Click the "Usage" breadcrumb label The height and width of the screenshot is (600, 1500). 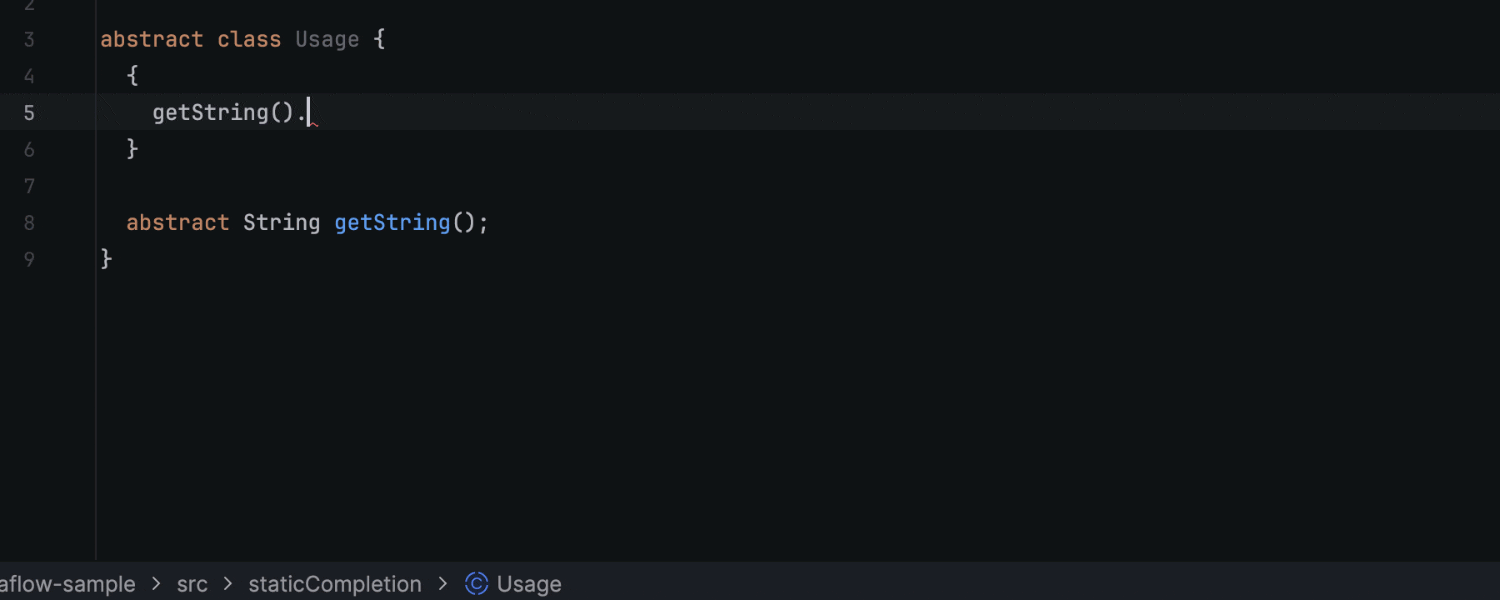coord(529,584)
